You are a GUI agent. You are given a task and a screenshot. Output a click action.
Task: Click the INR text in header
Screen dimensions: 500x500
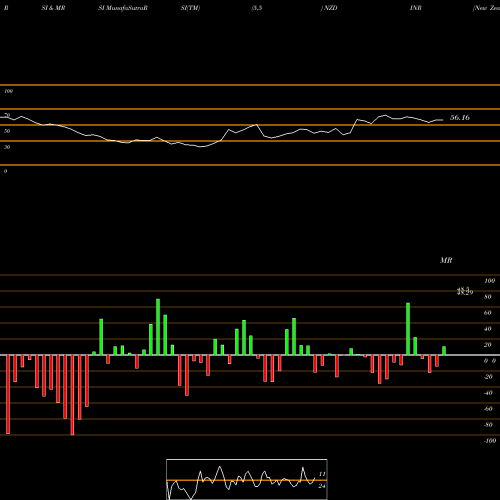click(x=416, y=8)
